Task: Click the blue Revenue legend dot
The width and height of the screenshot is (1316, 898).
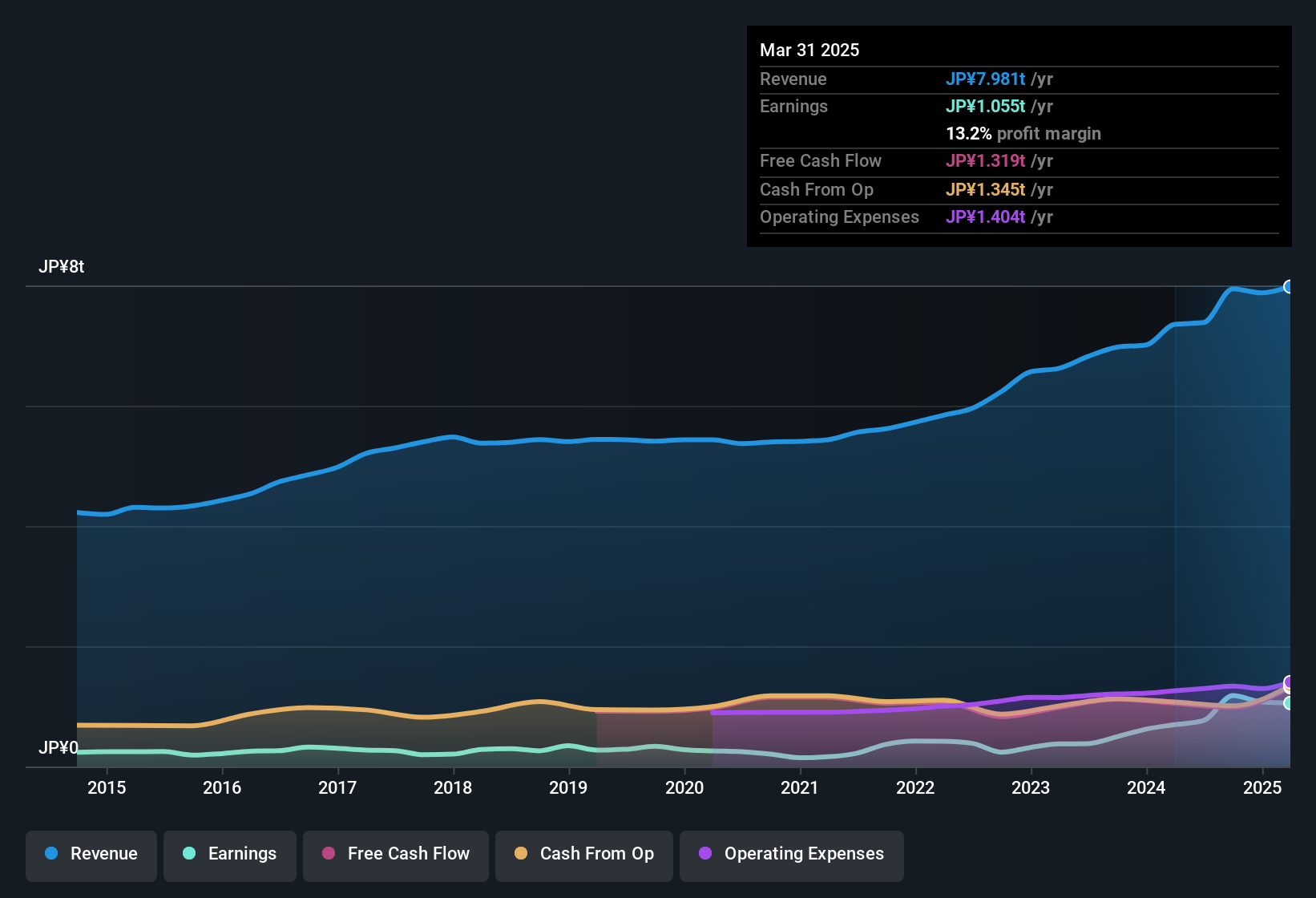Action: [x=51, y=854]
